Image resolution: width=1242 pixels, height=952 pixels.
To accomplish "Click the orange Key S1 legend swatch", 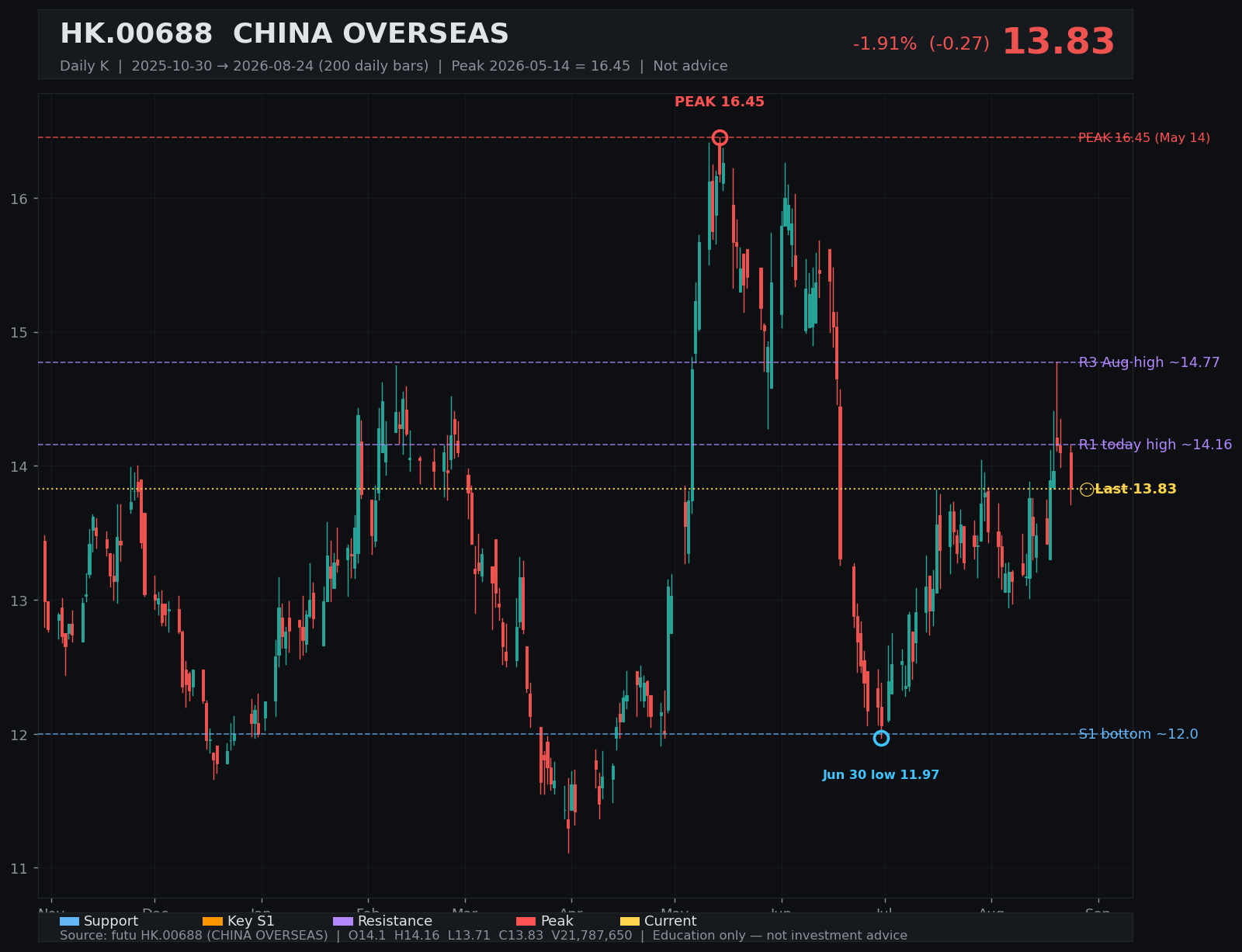I will coord(212,921).
